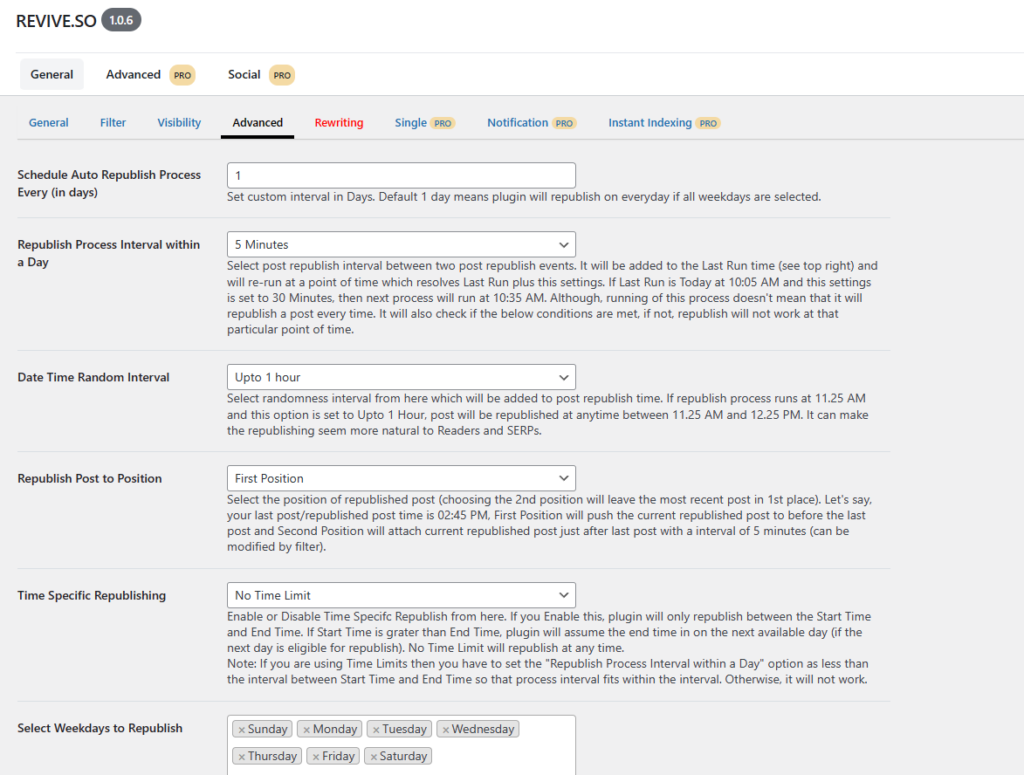The image size is (1024, 775).
Task: Open the Visibility sub-tab
Action: point(179,123)
